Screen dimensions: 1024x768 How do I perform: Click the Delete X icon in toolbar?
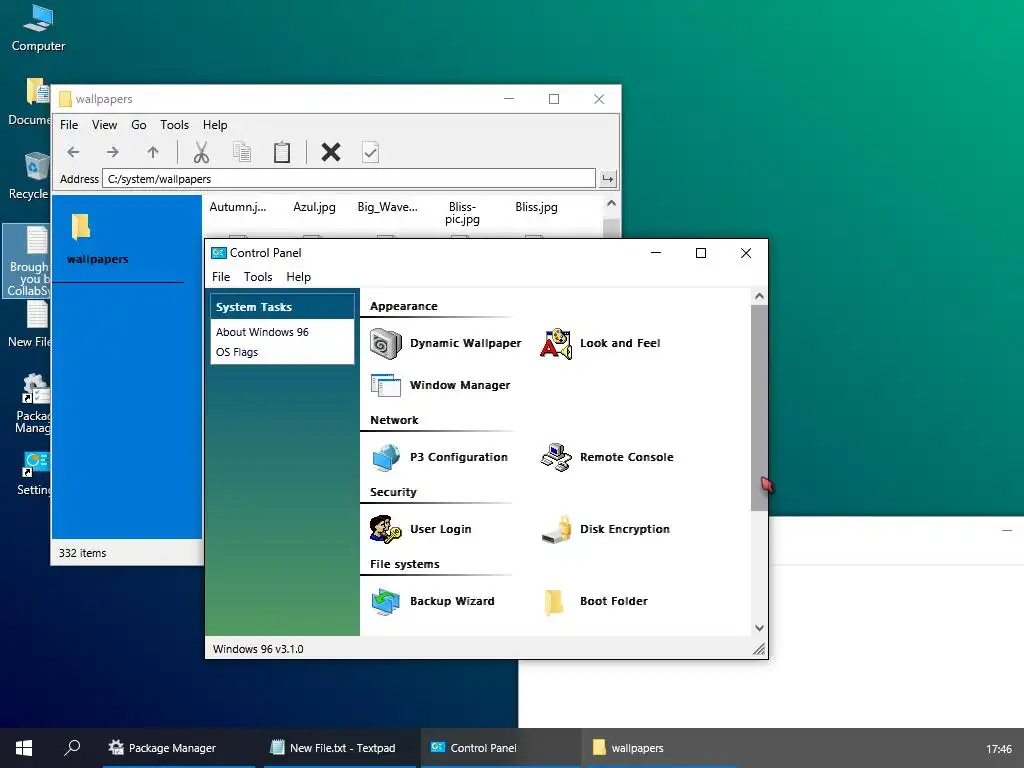(x=331, y=152)
